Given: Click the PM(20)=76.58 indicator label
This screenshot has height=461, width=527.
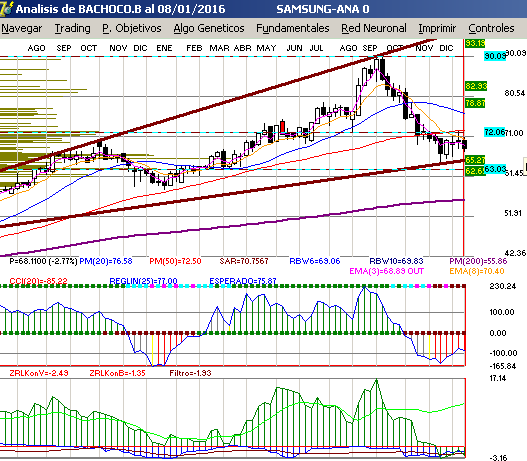Looking at the screenshot, I should pos(106,261).
